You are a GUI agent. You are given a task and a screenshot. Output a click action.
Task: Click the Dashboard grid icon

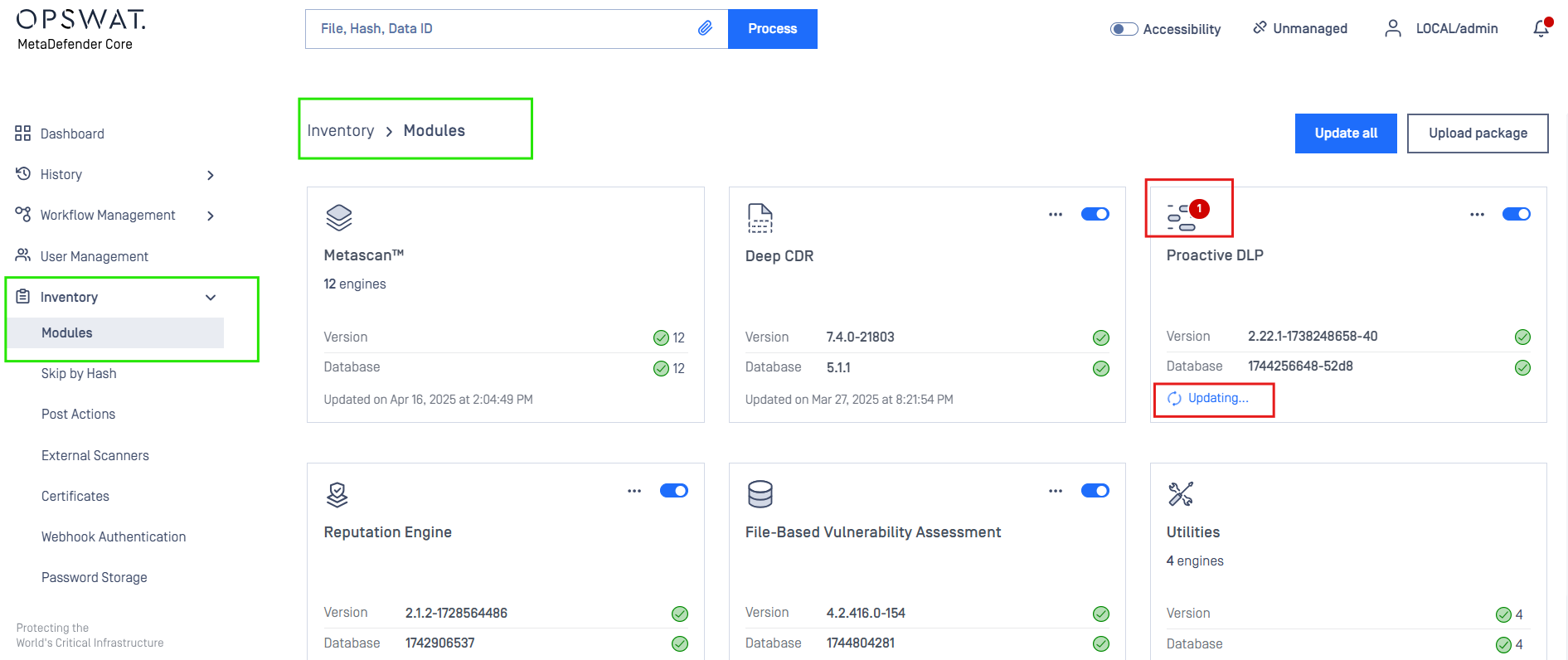pos(22,133)
